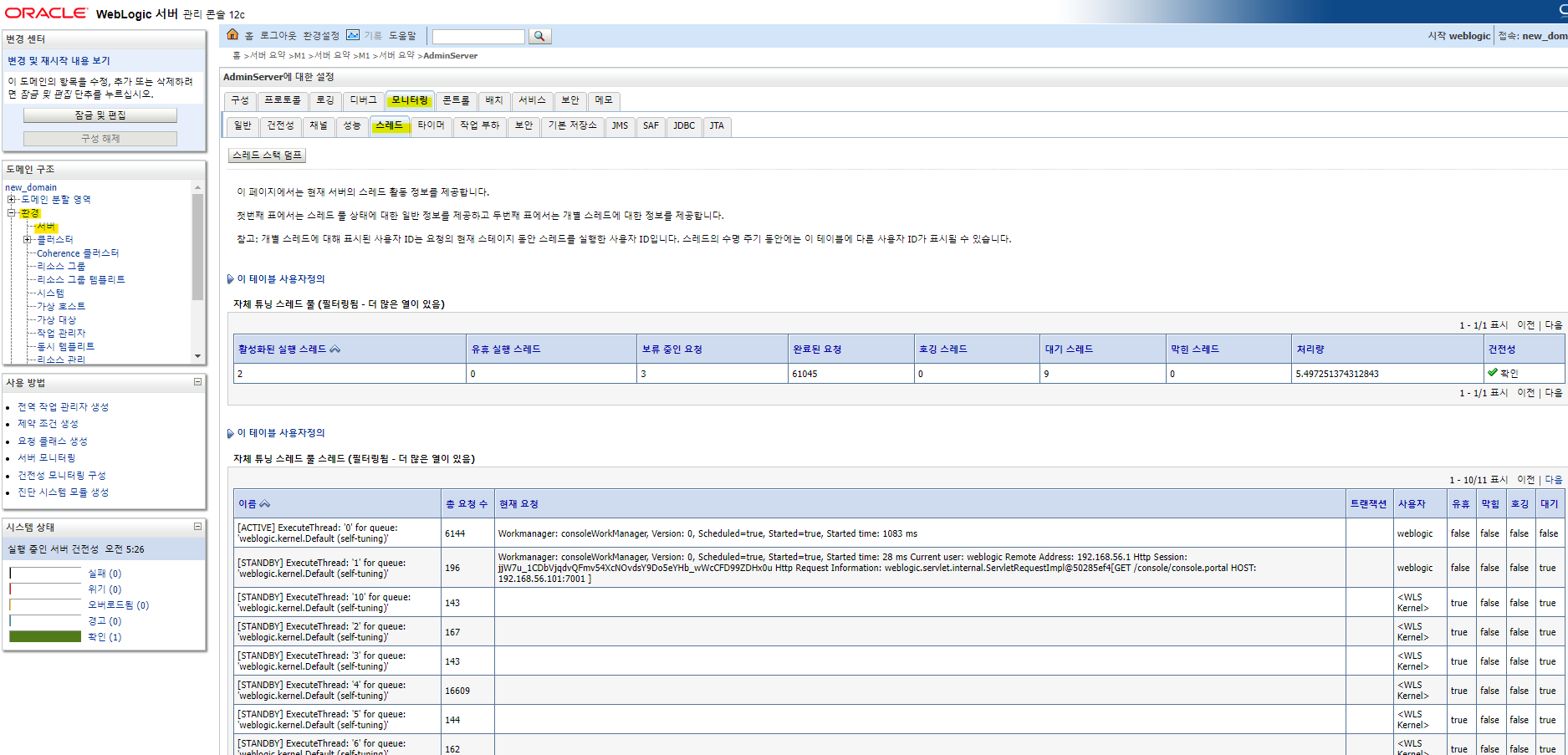
Task: Select the 스레드 subtab
Action: click(x=389, y=126)
